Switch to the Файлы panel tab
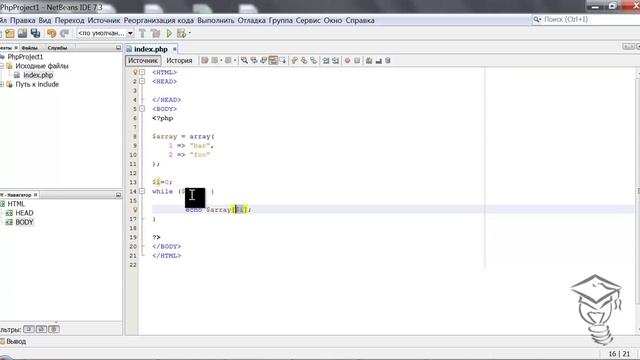This screenshot has height=360, width=640. (29, 48)
